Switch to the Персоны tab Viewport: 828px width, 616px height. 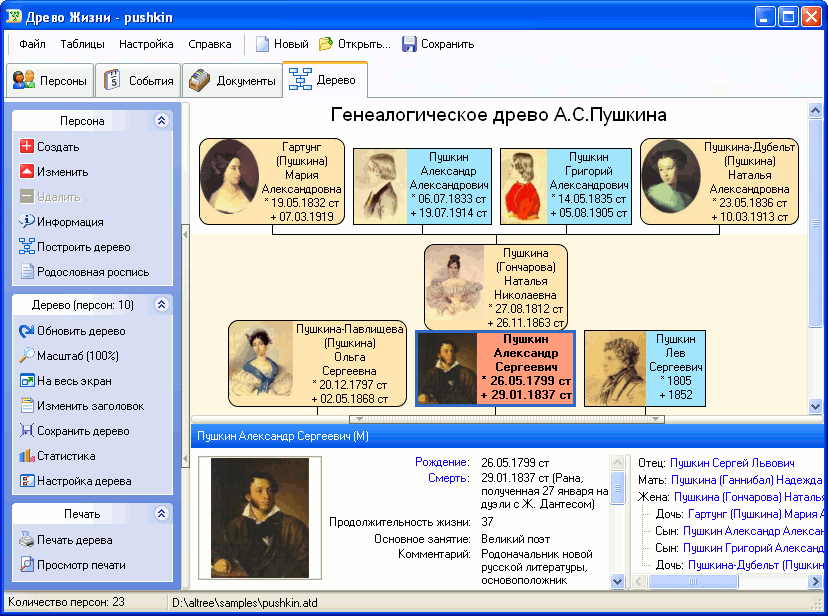(50, 81)
